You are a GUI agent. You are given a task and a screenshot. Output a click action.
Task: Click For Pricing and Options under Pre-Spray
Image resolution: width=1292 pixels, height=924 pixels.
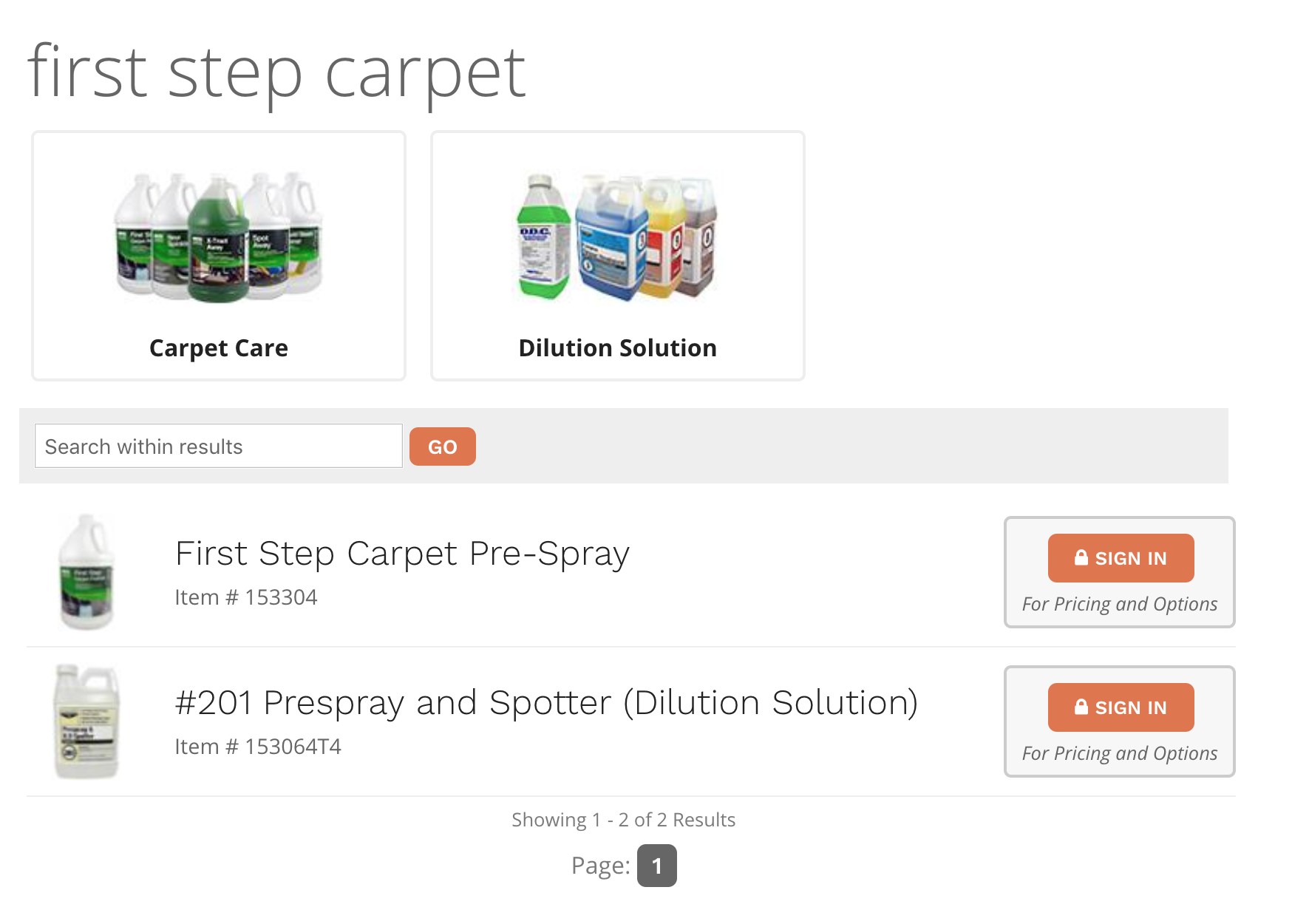(x=1120, y=605)
